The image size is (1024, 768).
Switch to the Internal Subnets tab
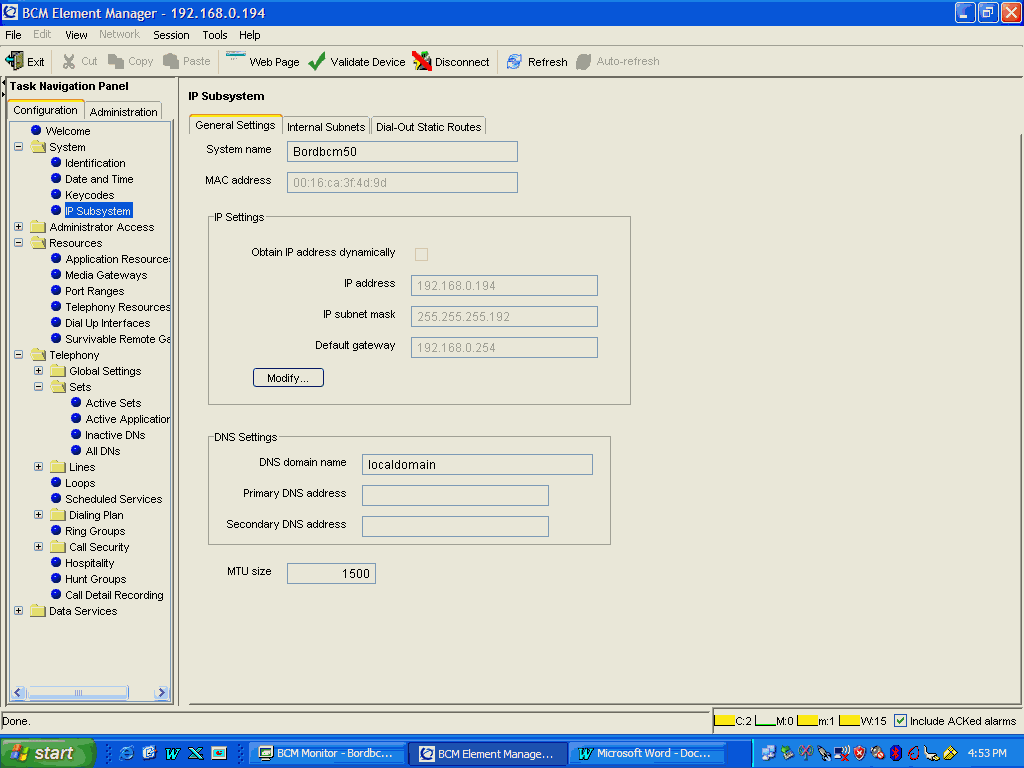pos(326,127)
